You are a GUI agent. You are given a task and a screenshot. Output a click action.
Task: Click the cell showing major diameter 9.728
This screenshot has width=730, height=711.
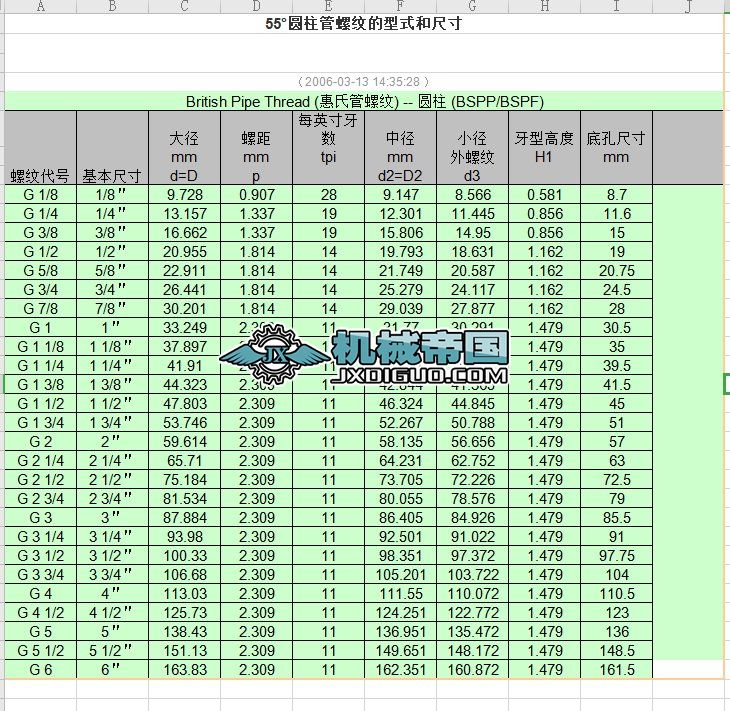click(185, 195)
